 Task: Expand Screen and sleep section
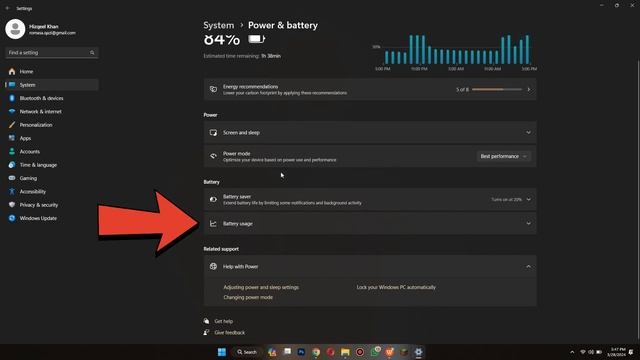click(370, 133)
